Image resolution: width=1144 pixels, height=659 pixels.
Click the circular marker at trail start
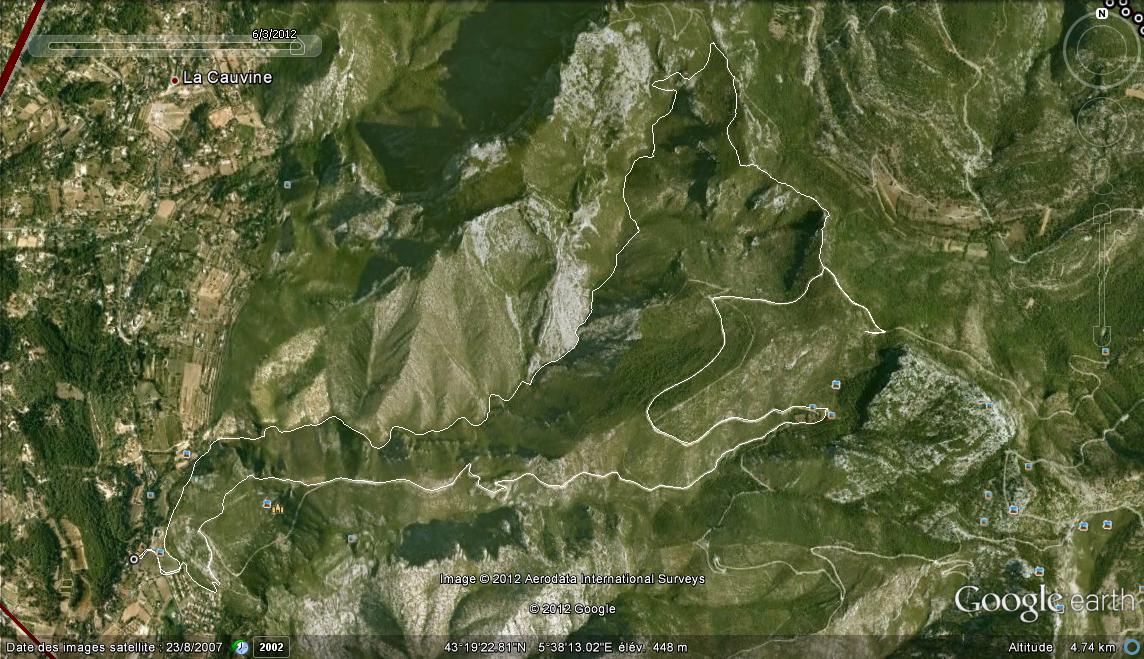[134, 559]
